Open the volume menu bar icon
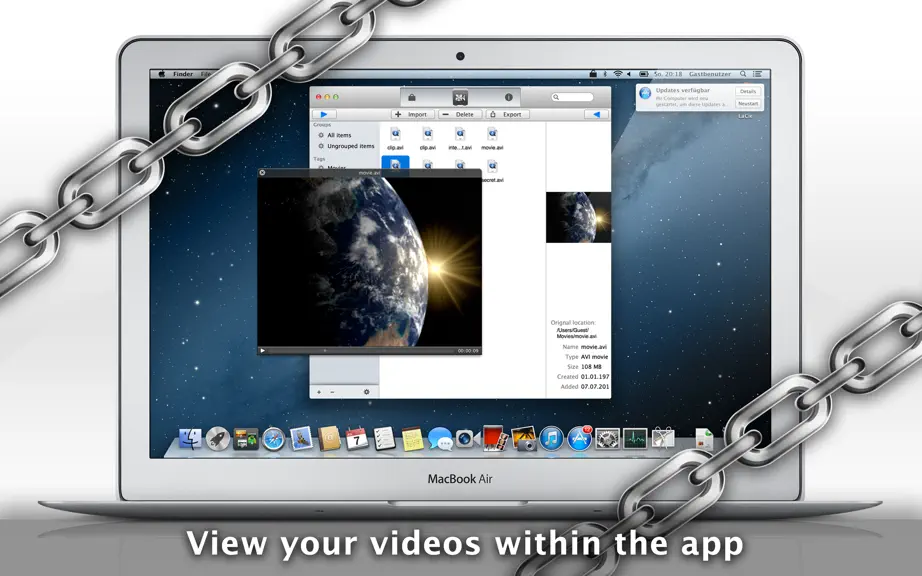 [x=629, y=74]
